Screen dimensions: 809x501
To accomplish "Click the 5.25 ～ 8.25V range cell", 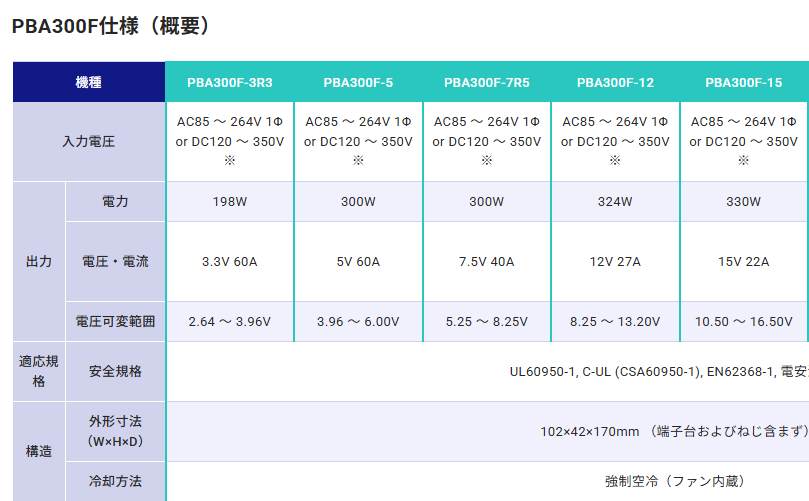I will tap(487, 321).
